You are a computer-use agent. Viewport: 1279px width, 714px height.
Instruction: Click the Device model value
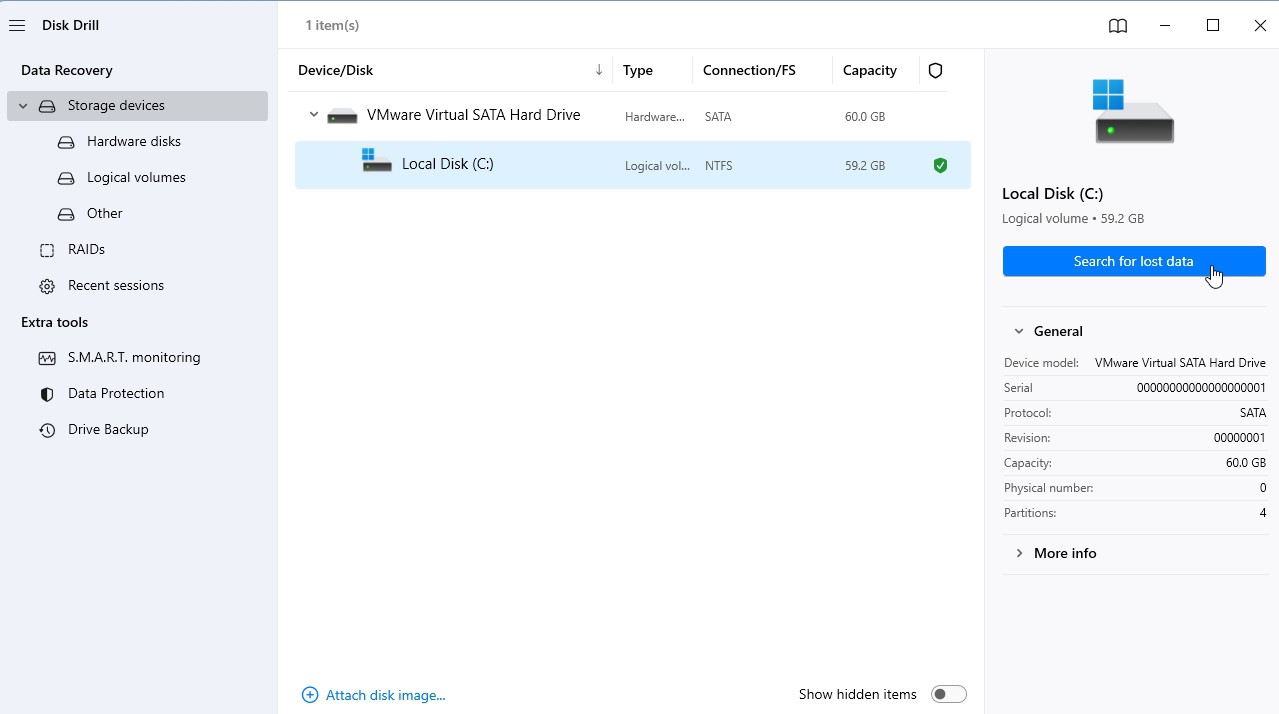coord(1180,363)
